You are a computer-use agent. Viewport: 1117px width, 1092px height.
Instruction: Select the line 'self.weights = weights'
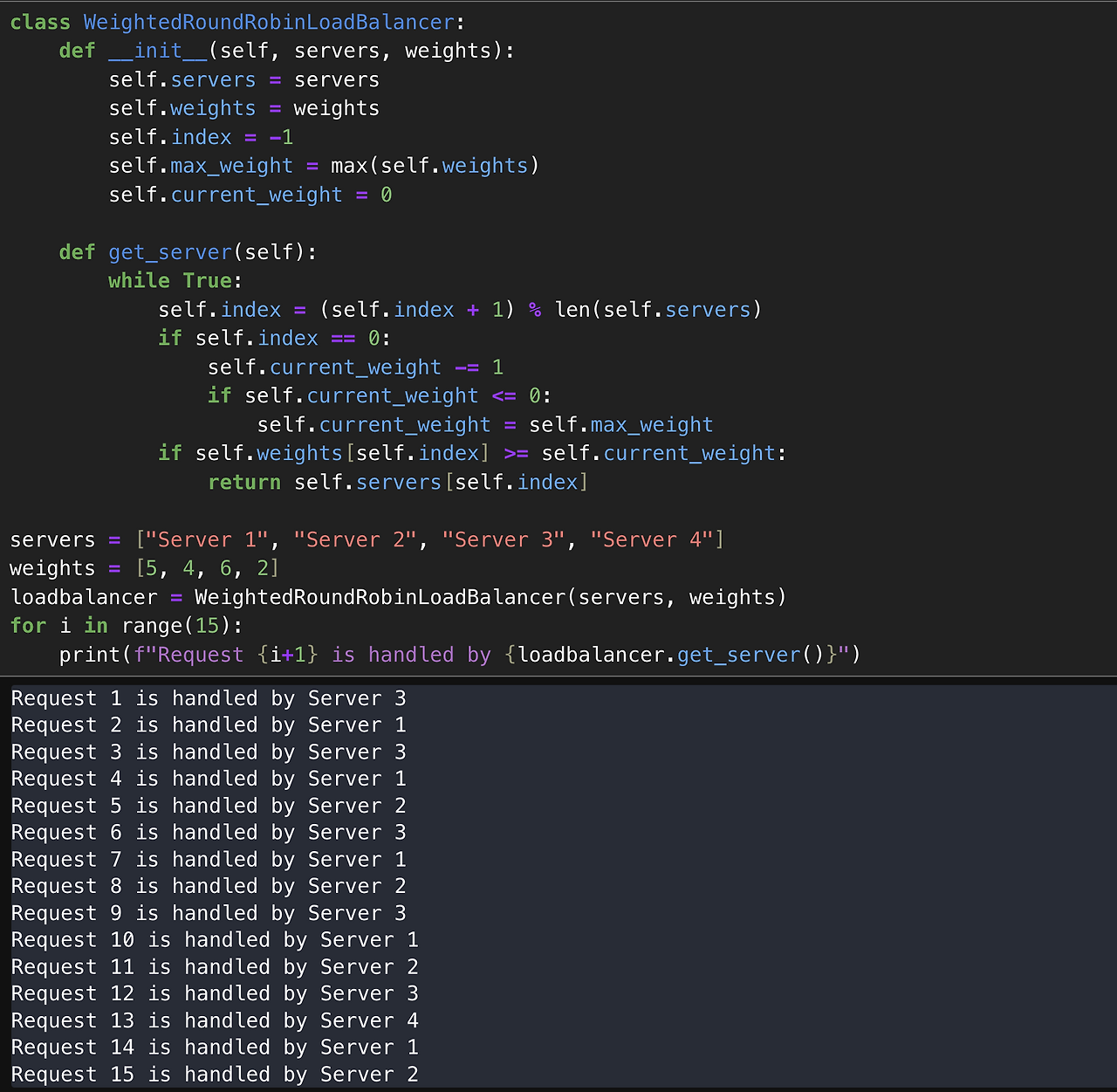(x=244, y=108)
